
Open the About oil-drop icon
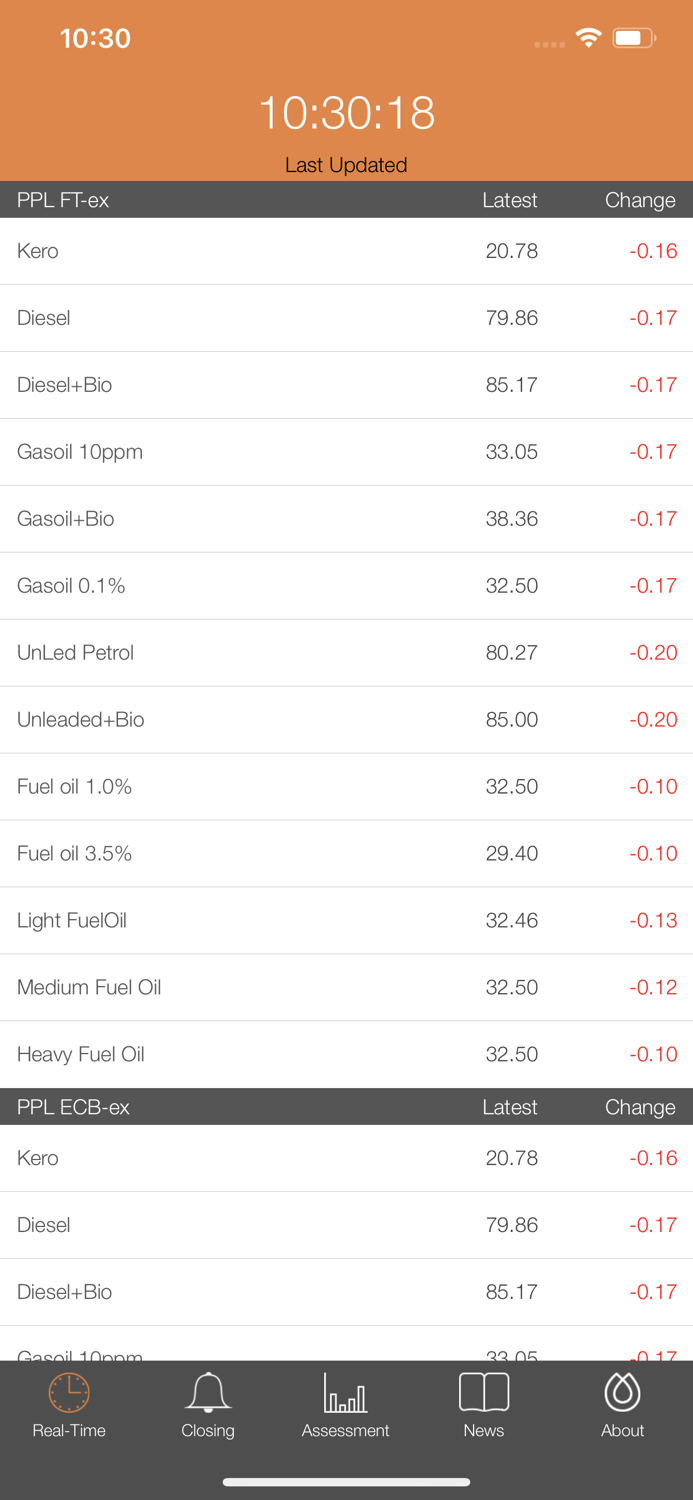pos(622,1392)
